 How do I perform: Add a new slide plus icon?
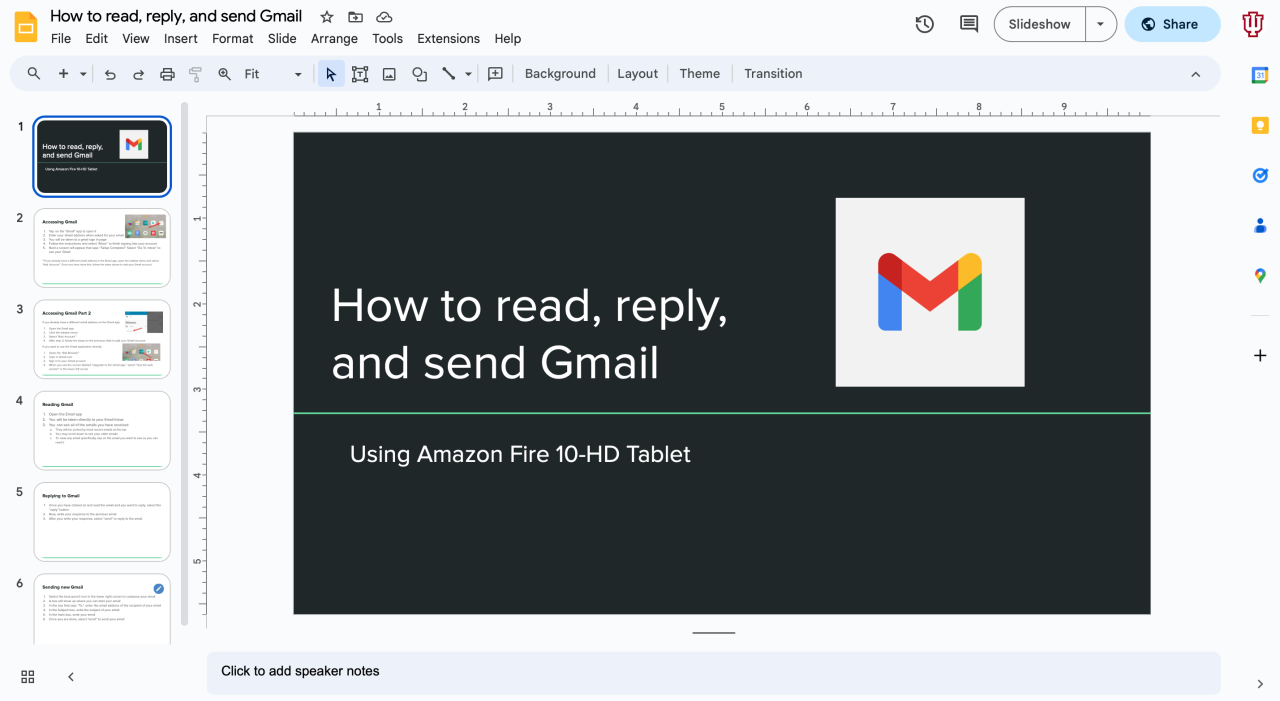63,74
